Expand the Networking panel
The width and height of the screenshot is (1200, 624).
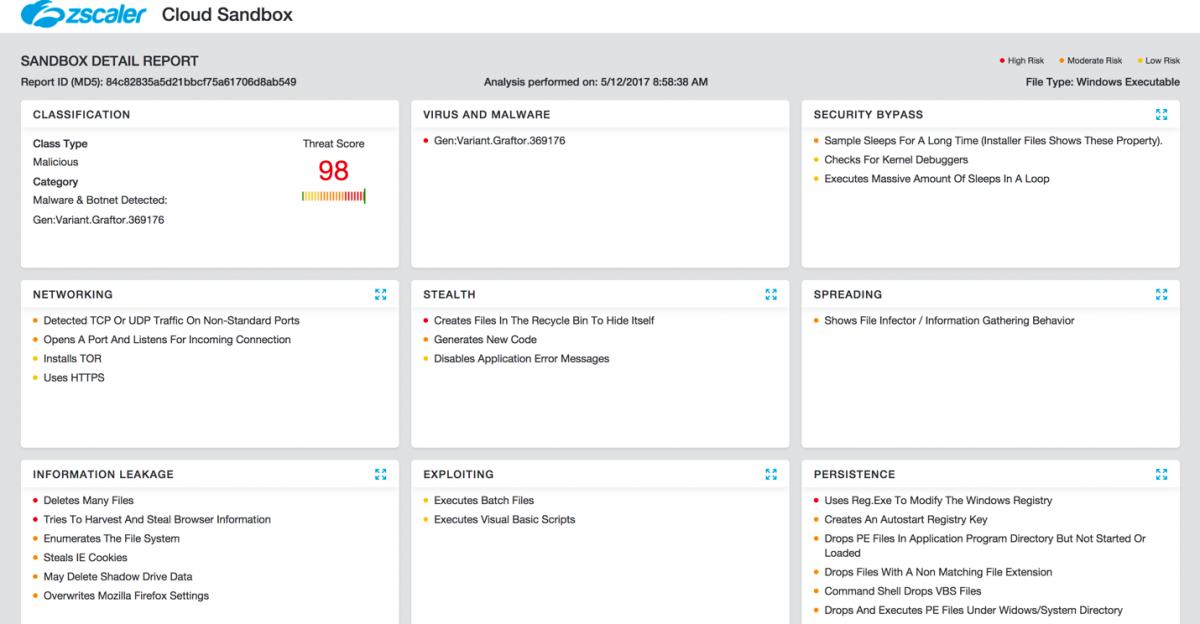(x=380, y=295)
